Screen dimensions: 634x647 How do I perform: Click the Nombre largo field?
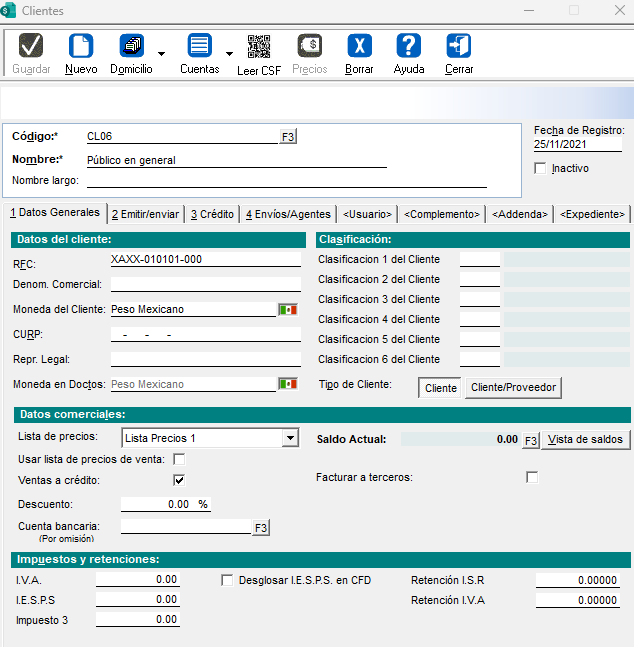(x=287, y=181)
